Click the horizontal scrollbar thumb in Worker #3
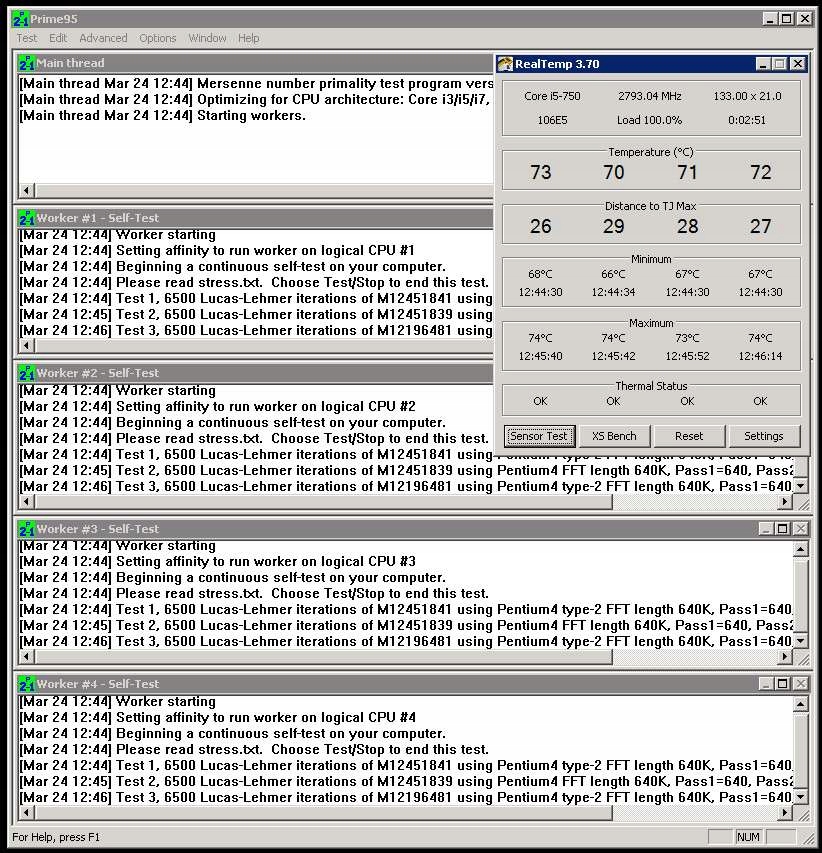The image size is (822, 853). point(323,657)
